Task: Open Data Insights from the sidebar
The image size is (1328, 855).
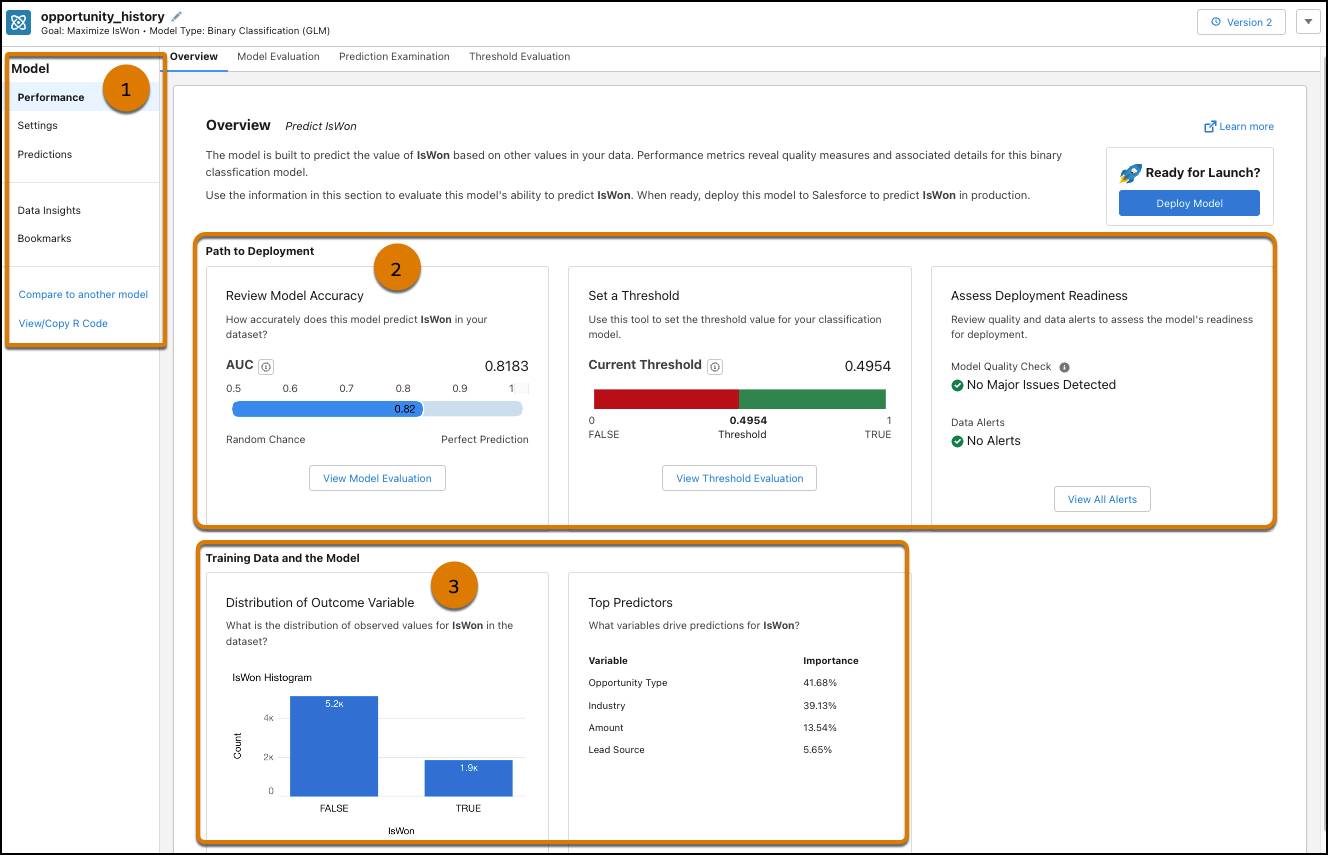Action: coord(48,210)
